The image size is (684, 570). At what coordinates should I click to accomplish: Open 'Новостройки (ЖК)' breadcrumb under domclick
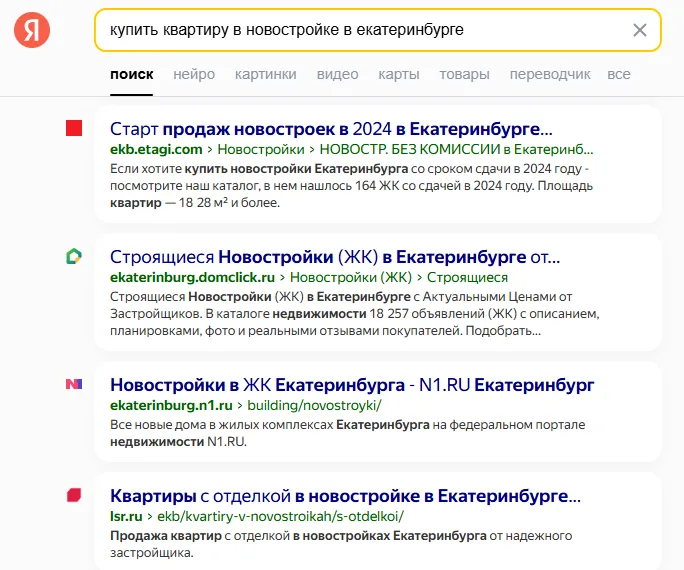click(351, 277)
